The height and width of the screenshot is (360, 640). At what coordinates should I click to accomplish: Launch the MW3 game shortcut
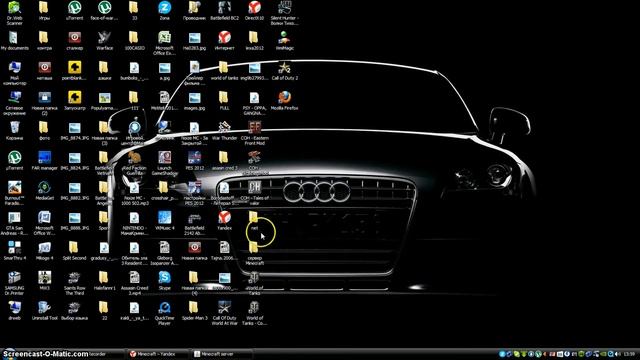point(44,281)
